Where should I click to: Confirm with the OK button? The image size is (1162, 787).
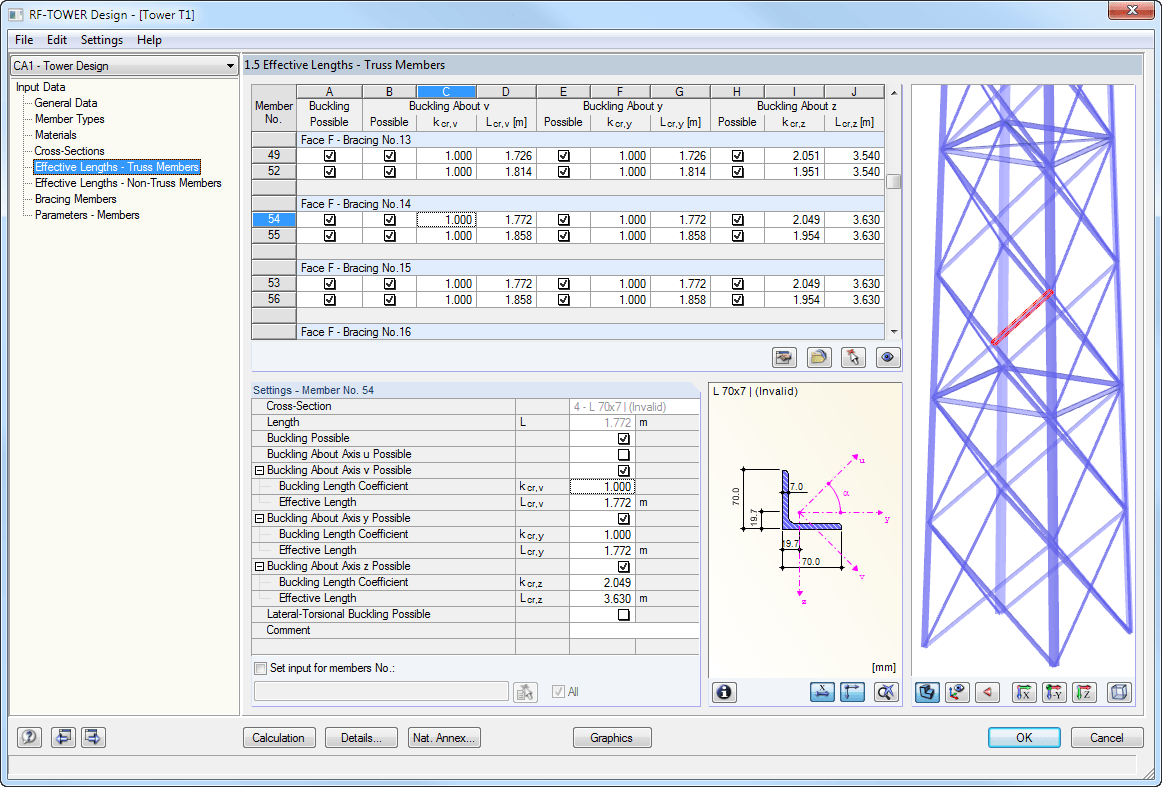pyautogui.click(x=1024, y=738)
